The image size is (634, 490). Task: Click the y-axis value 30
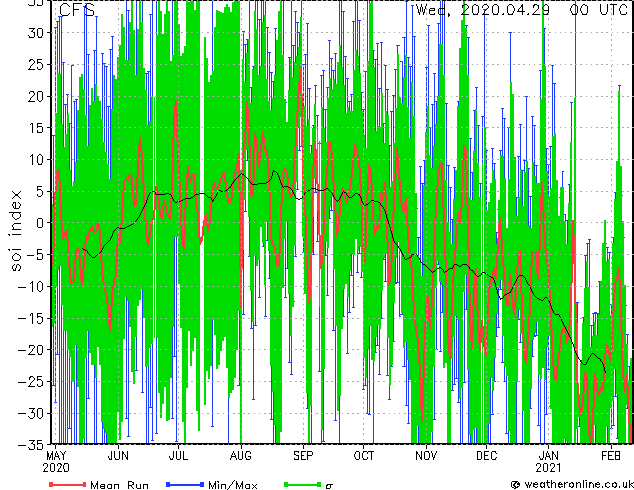[36, 33]
